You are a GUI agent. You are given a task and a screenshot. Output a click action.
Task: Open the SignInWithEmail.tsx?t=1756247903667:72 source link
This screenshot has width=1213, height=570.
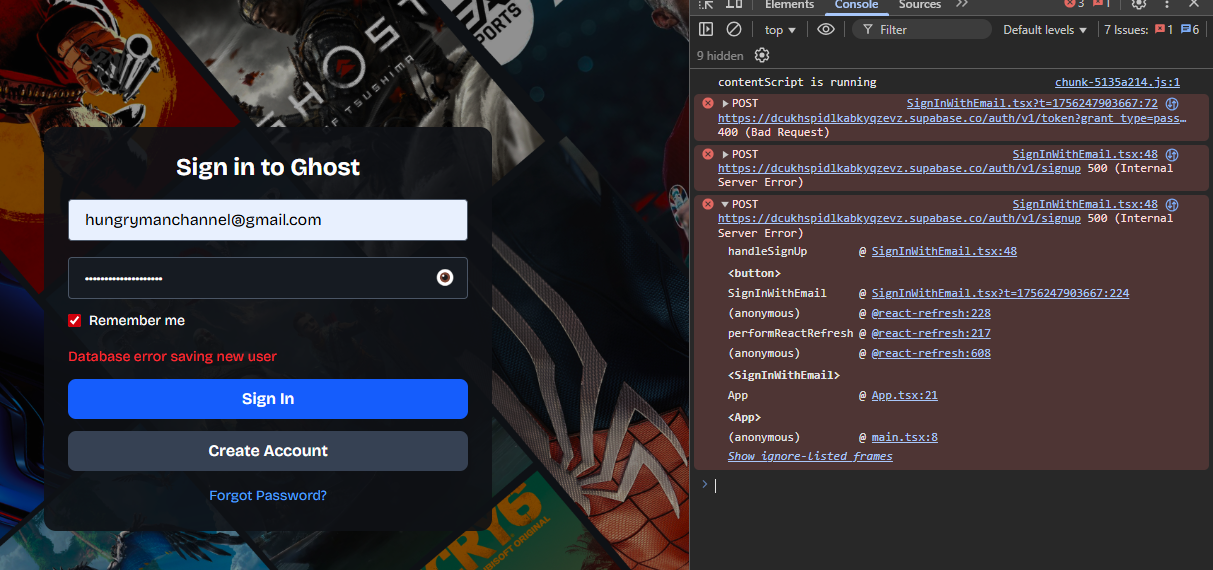pos(1032,103)
